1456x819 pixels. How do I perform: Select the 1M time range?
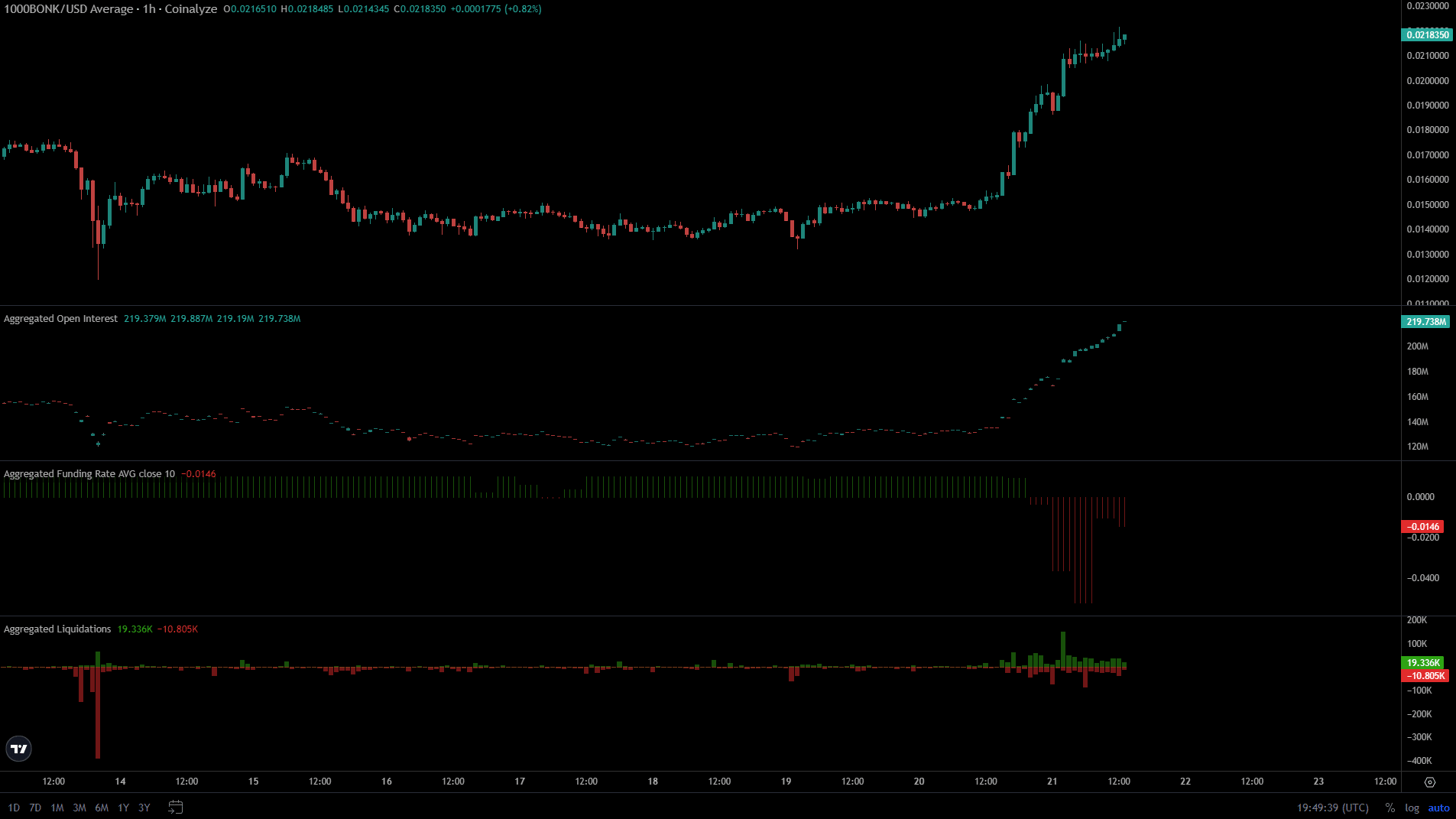(57, 808)
